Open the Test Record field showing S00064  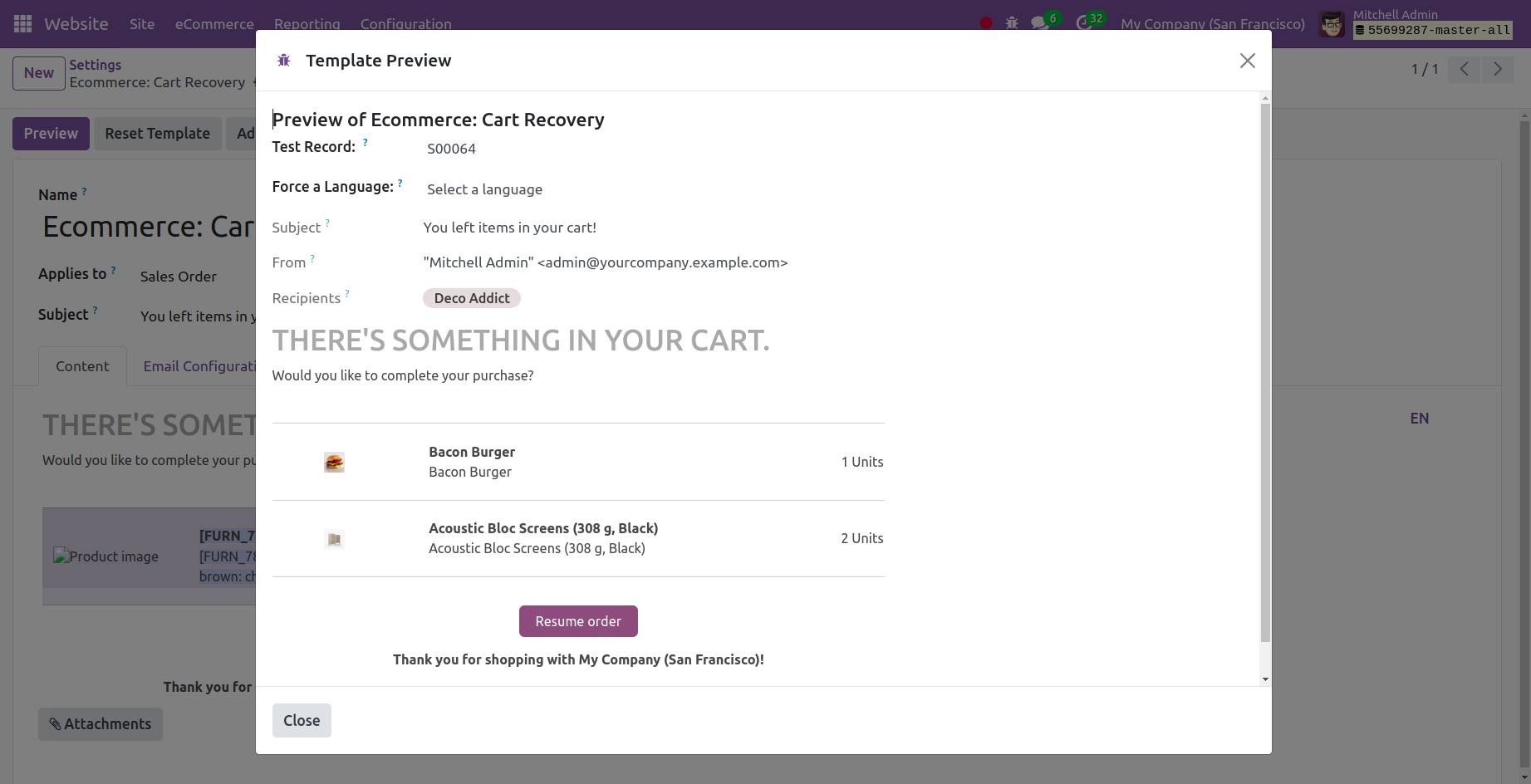[451, 149]
